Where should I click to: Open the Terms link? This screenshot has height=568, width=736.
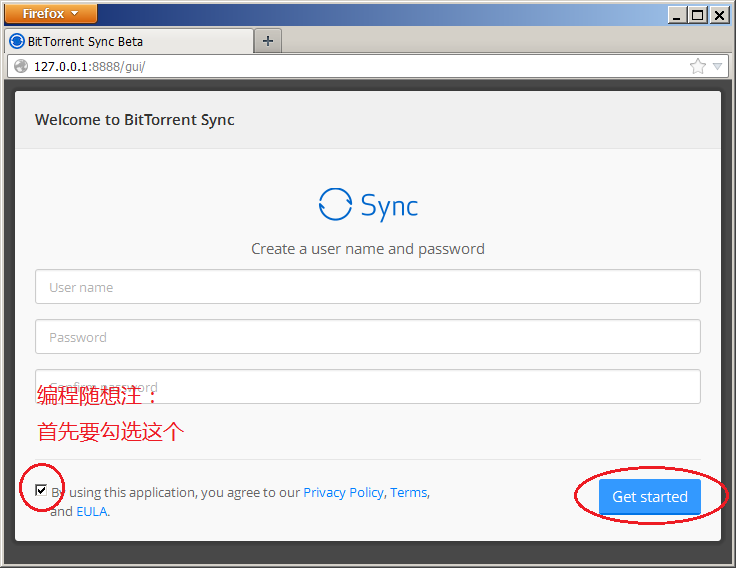tap(408, 492)
